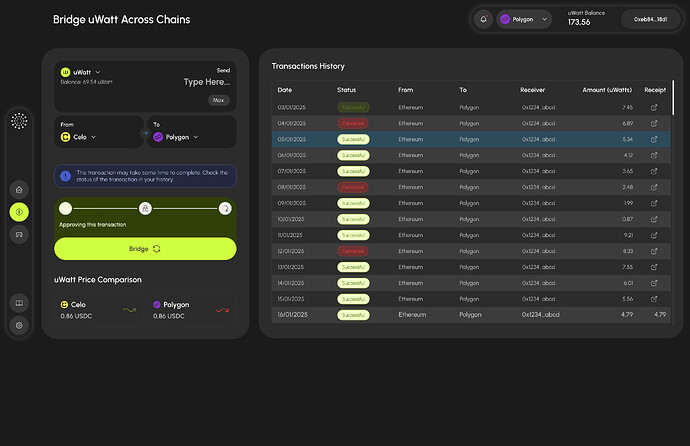This screenshot has width=690, height=446.
Task: Open settings gear in sidebar
Action: 19,325
